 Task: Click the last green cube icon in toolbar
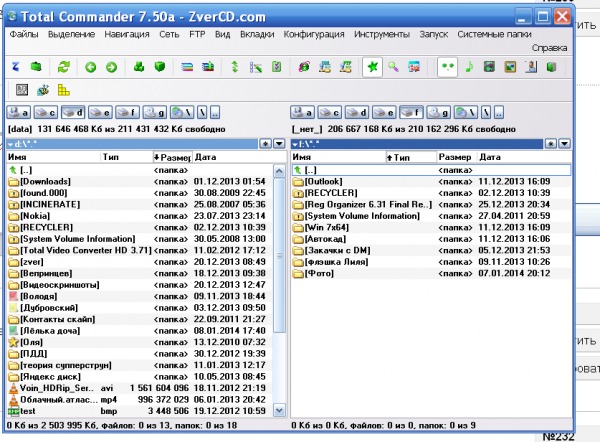(551, 67)
